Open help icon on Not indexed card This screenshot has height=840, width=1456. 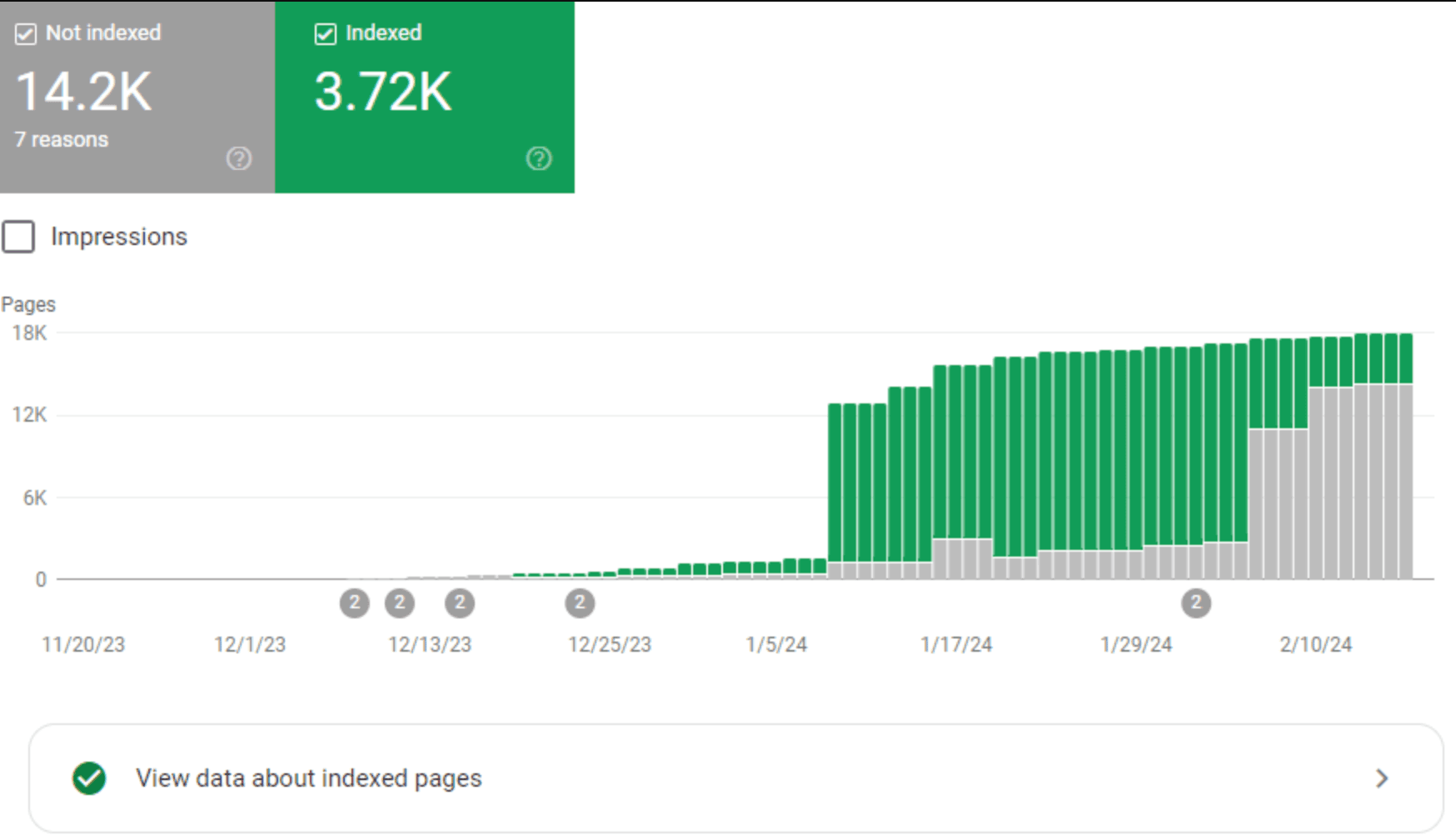point(239,158)
